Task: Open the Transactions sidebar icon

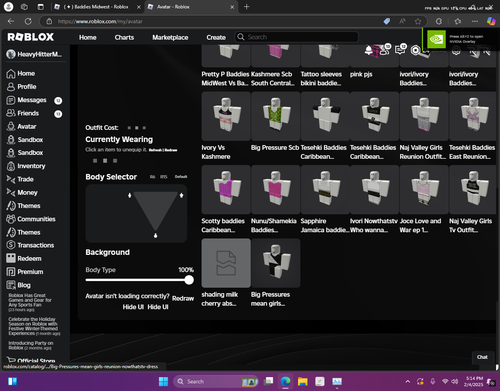Action: [11, 245]
